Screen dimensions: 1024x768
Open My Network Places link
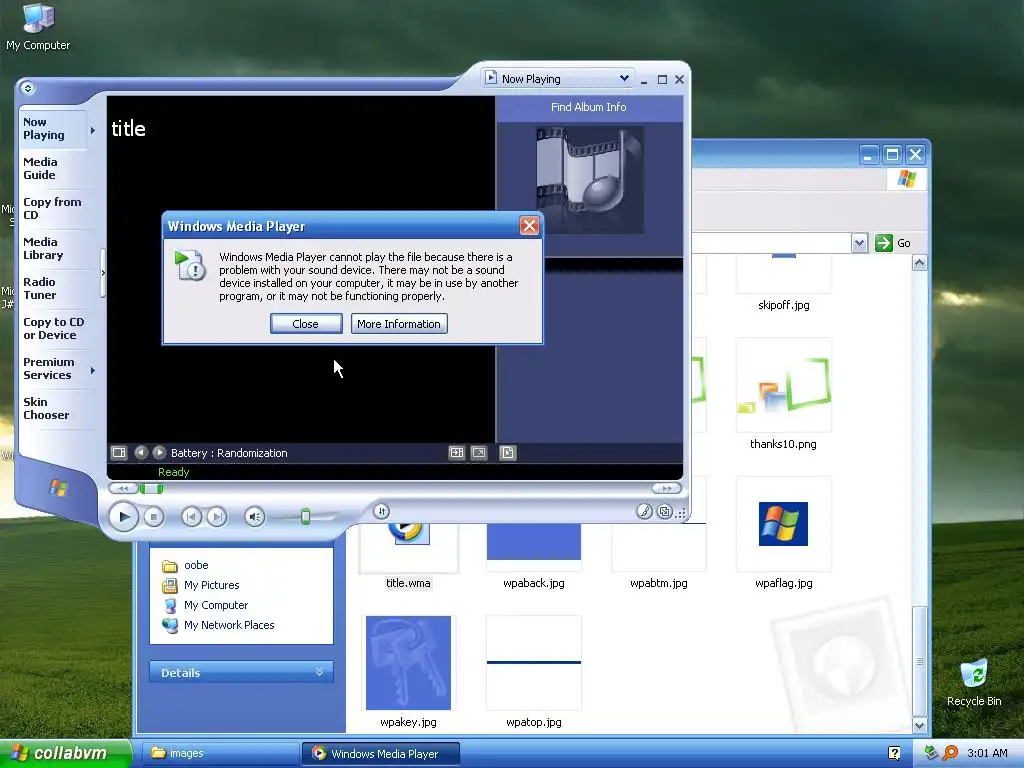229,625
